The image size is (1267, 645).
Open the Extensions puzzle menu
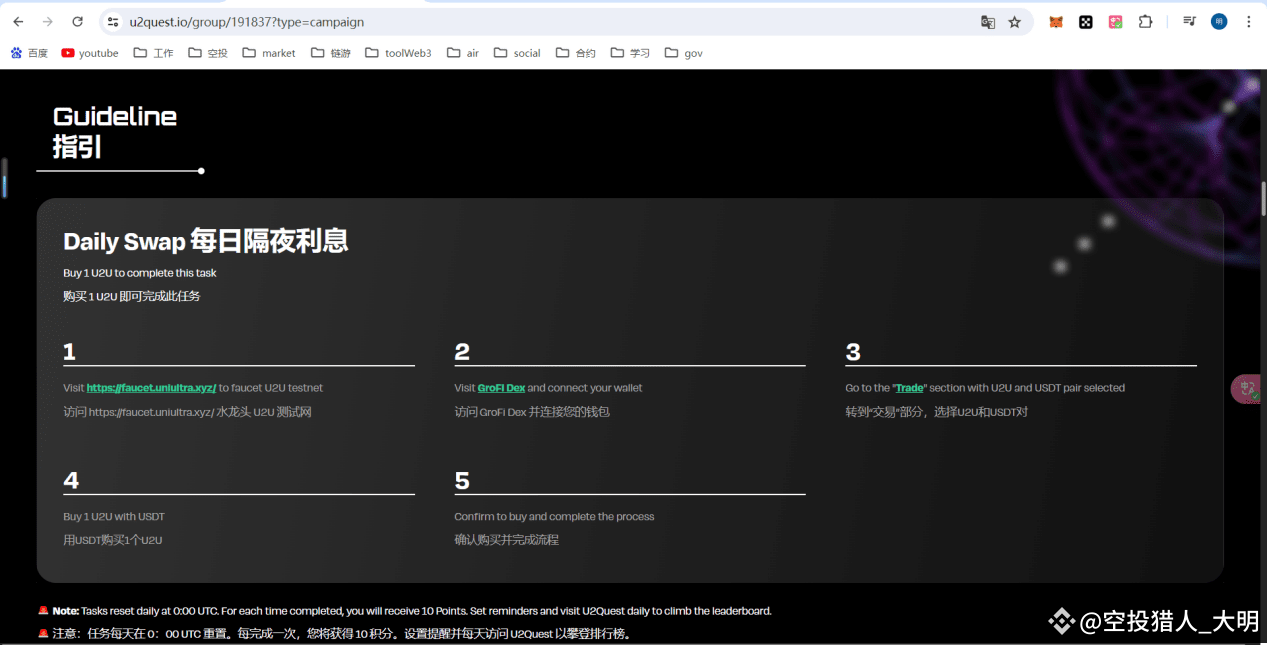1146,21
